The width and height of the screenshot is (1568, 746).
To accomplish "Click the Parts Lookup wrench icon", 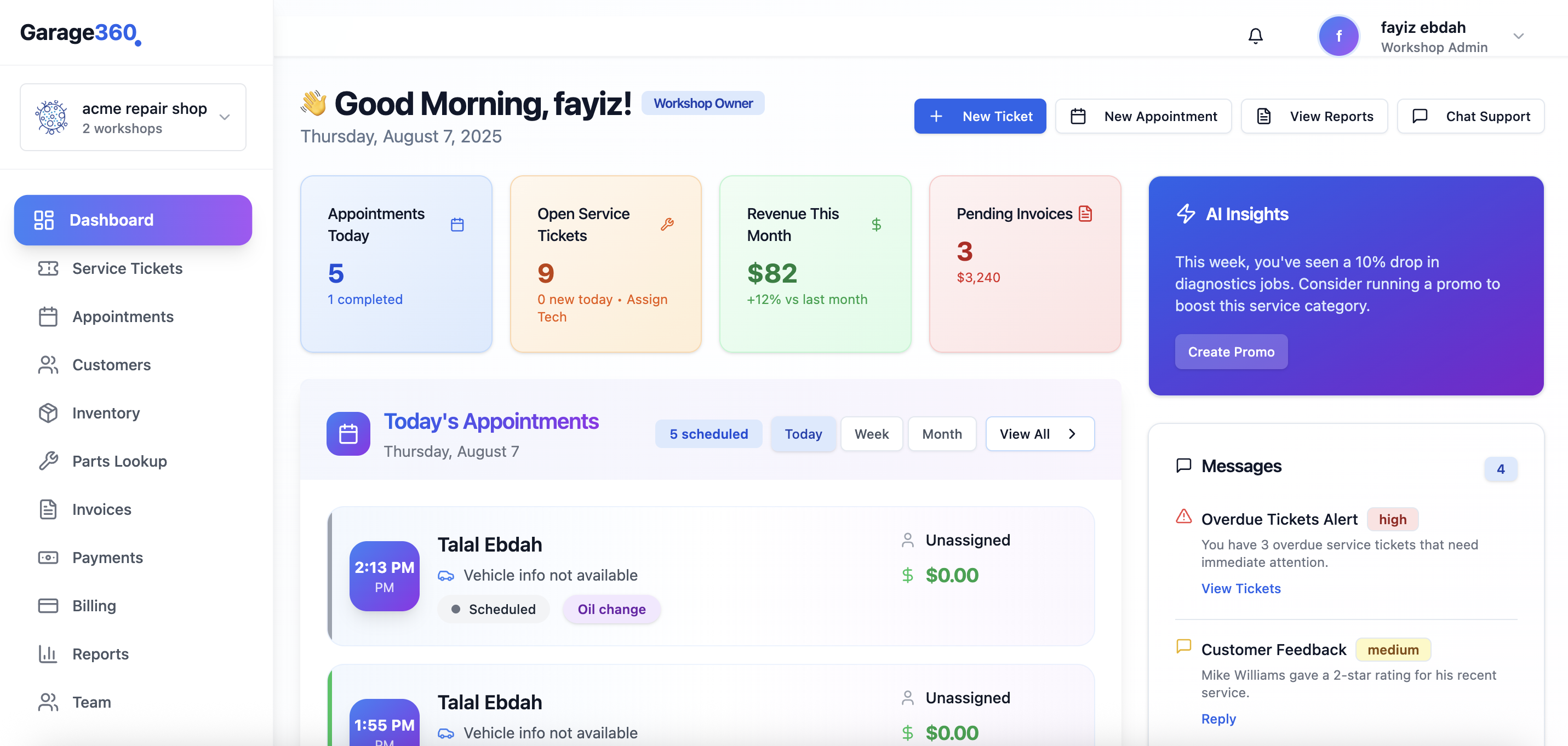I will [x=48, y=461].
